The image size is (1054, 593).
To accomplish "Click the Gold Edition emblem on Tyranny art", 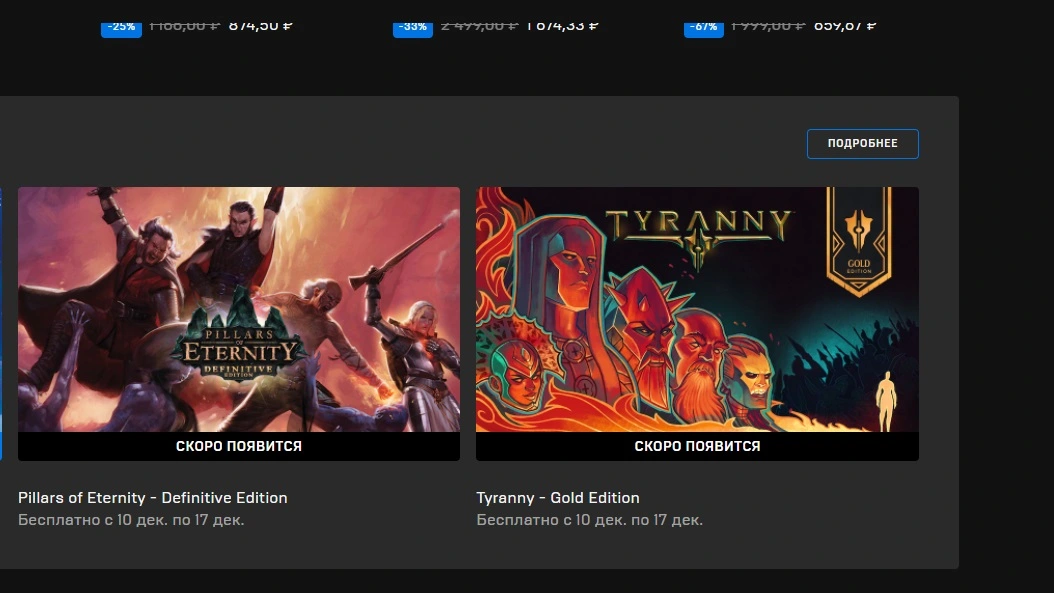I will click(858, 241).
